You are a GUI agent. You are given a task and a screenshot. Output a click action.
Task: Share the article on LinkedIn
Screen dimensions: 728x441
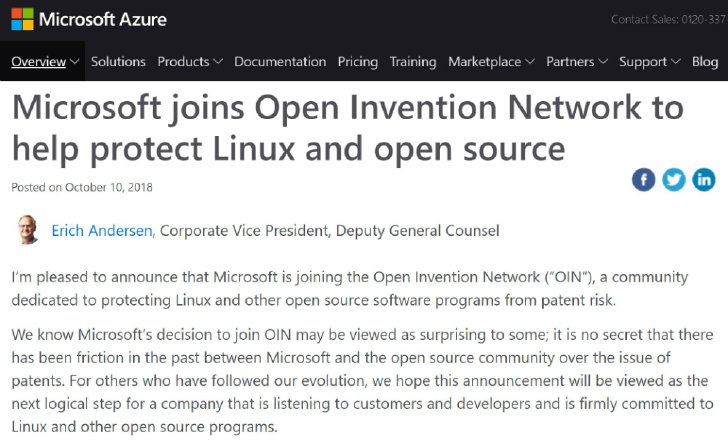pyautogui.click(x=704, y=180)
